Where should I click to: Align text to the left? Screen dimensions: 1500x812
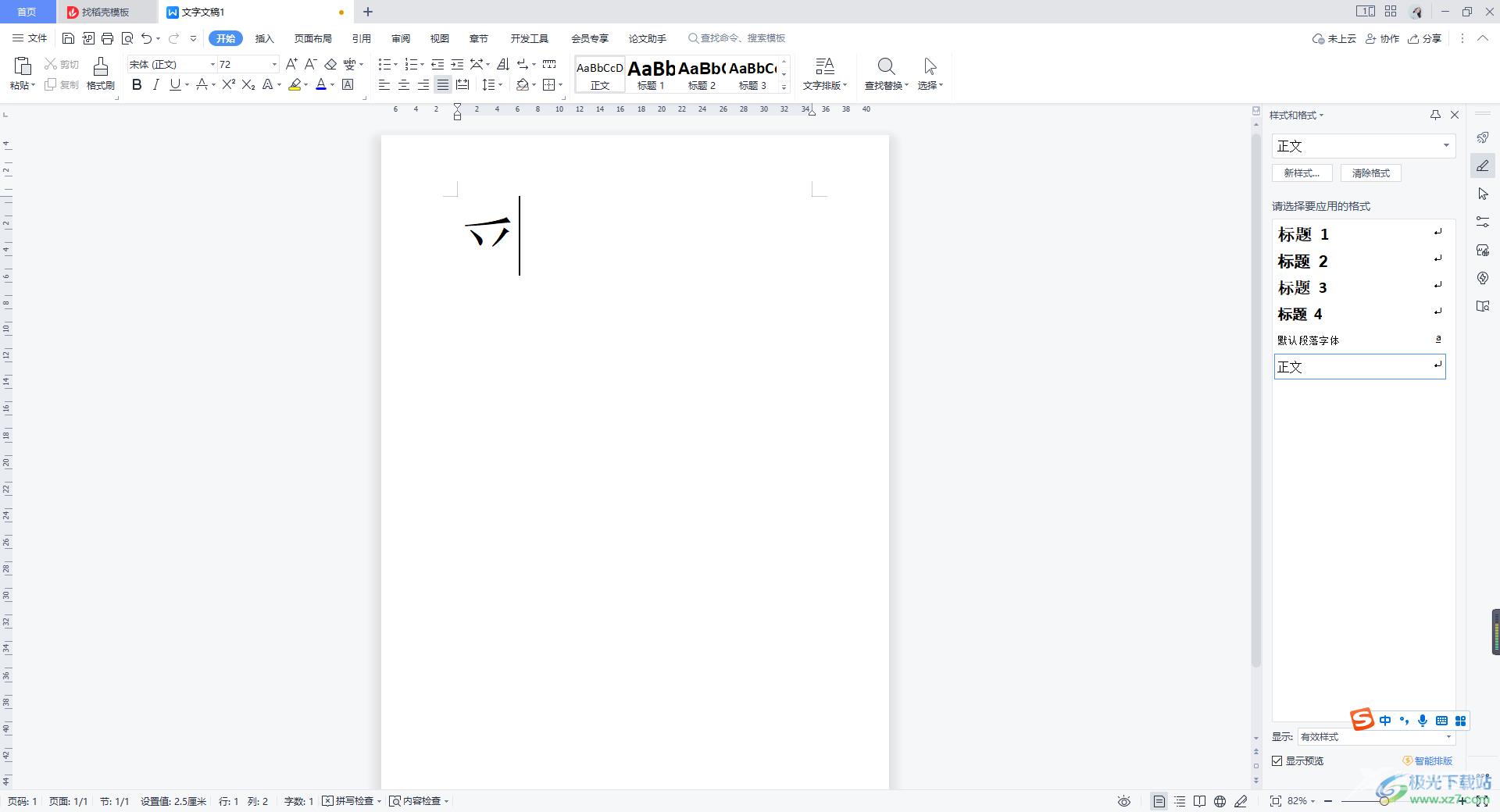[x=384, y=84]
